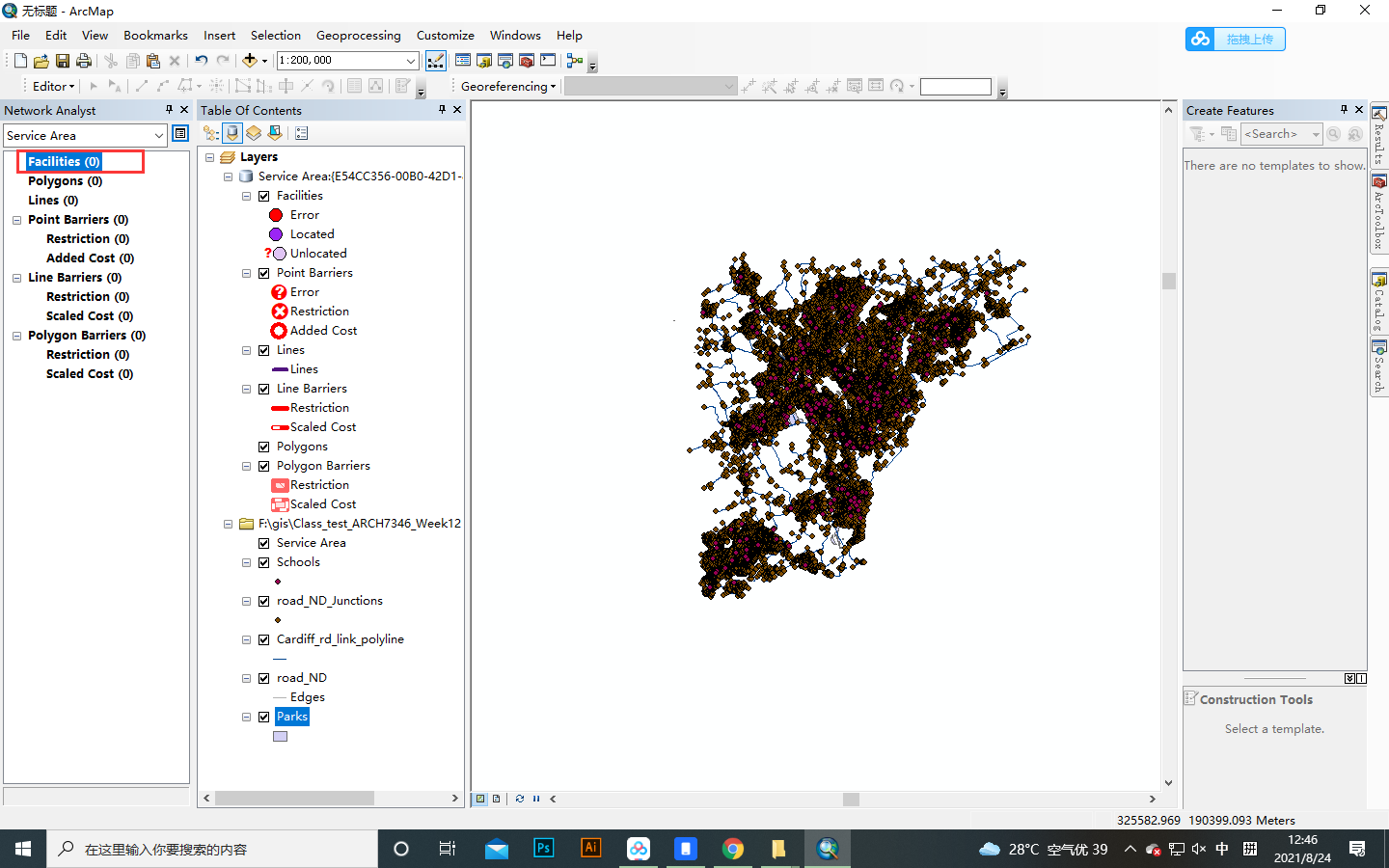Open the Geoprocessing menu
1389x868 pixels.
click(359, 35)
